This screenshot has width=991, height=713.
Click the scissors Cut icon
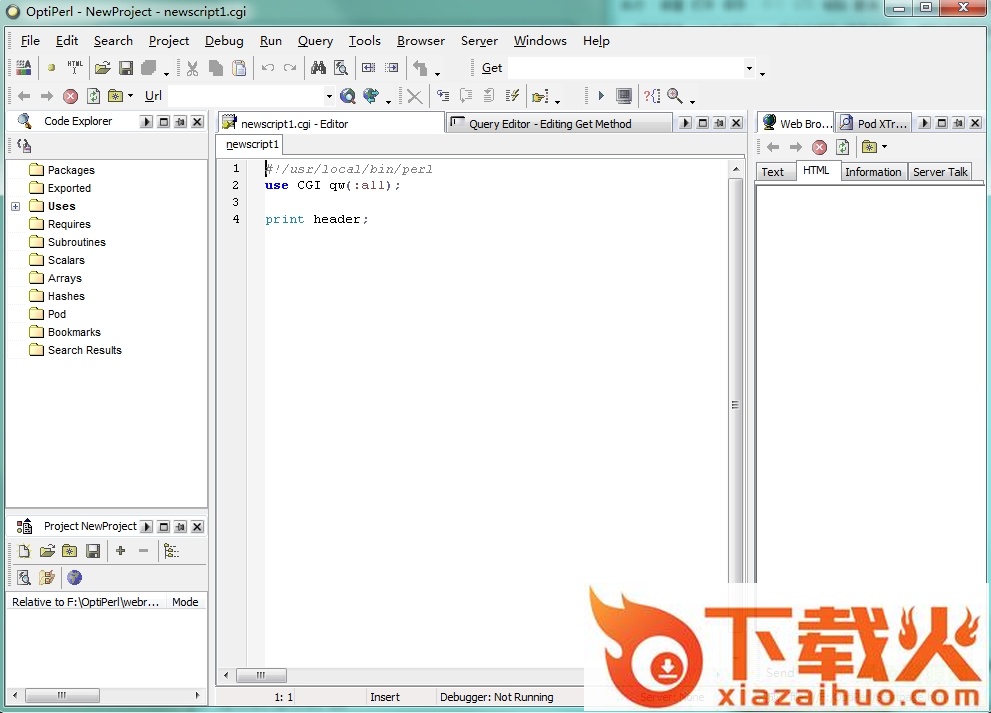(x=192, y=68)
